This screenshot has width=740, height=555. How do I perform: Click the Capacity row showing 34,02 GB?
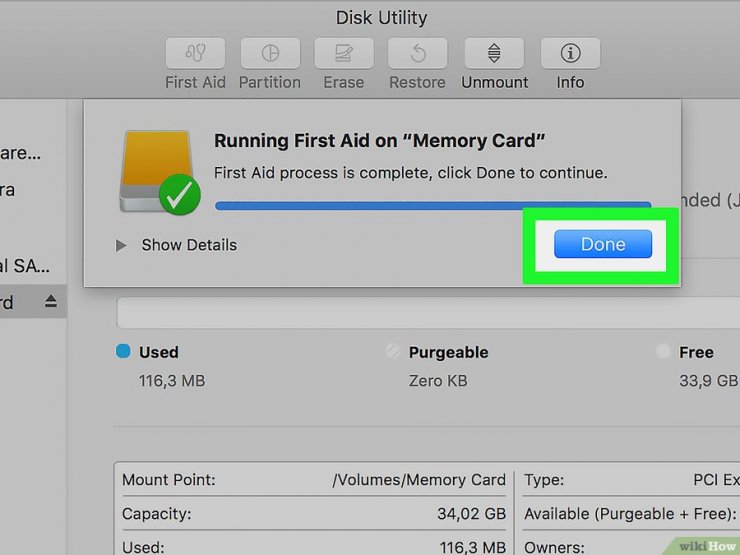314,513
